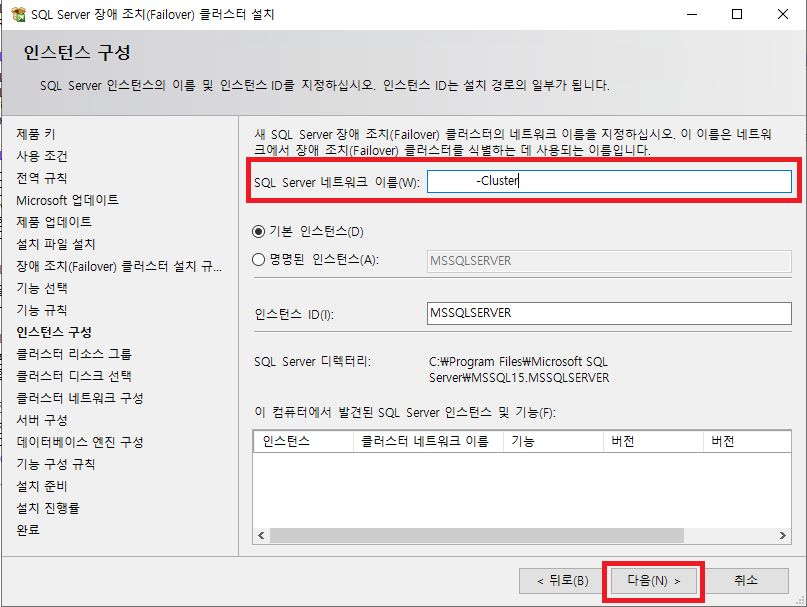807x607 pixels.
Task: Click the 인스턴스 ID(I) input field
Action: 609,313
